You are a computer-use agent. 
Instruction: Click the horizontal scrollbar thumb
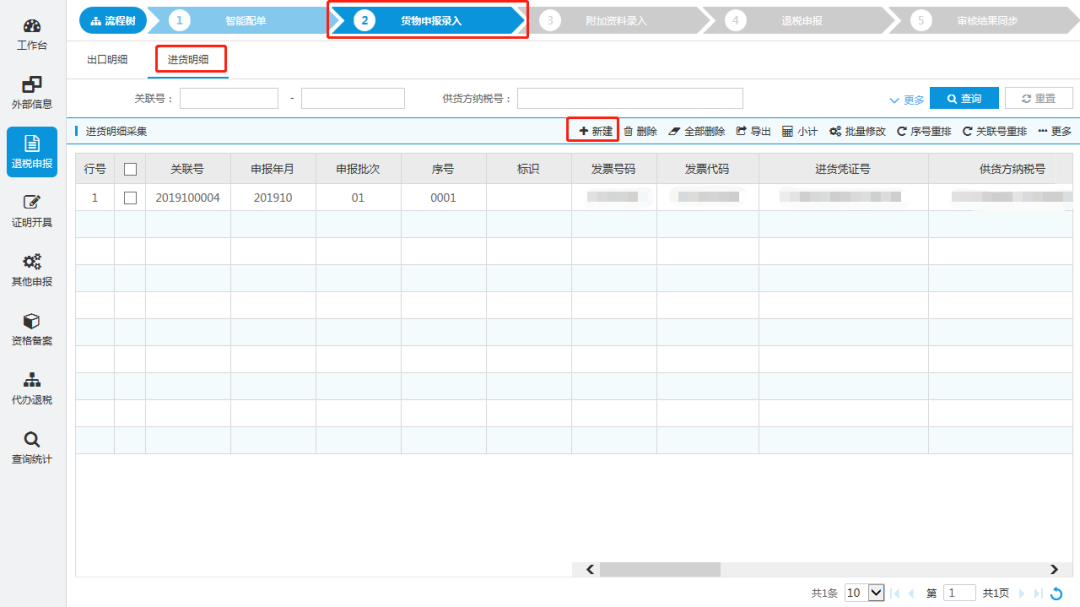660,569
